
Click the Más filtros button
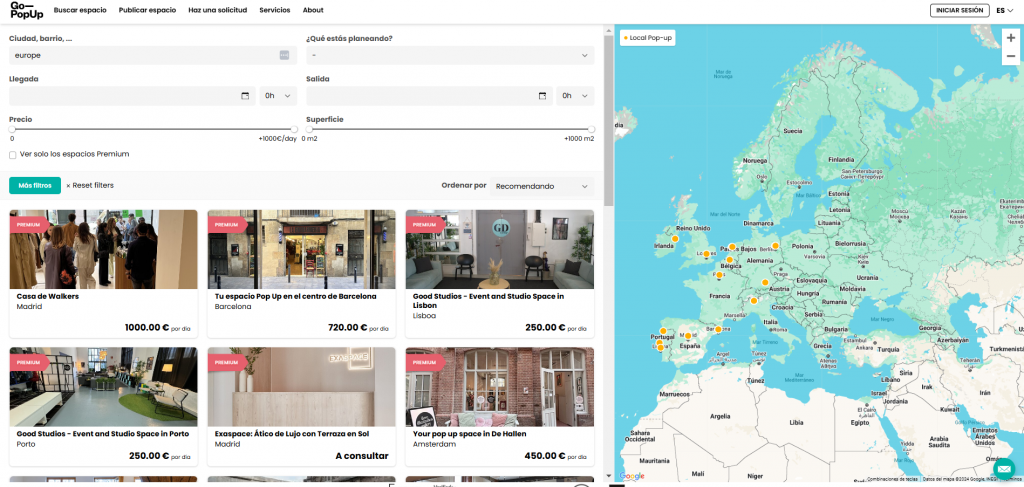(35, 185)
